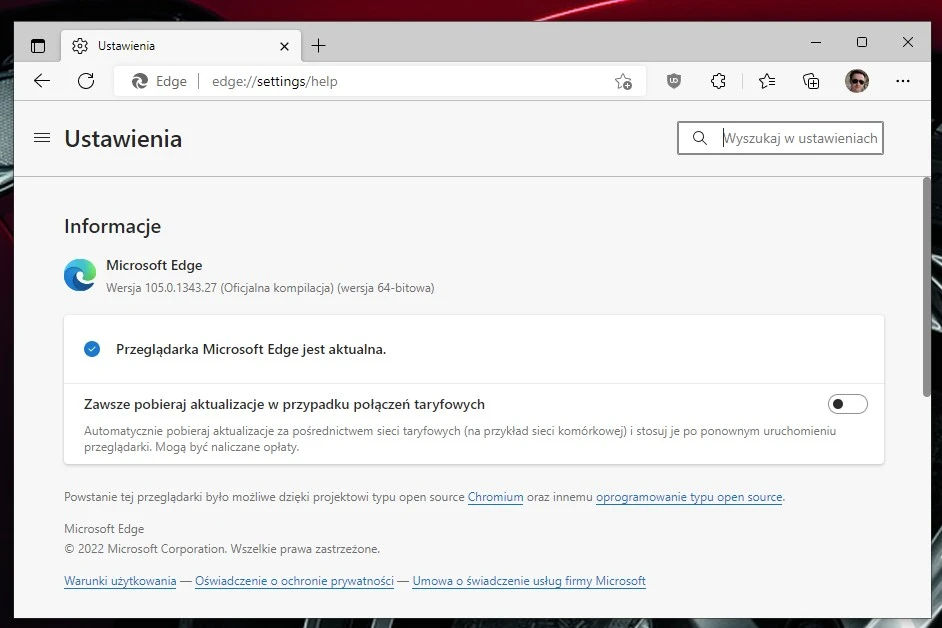Image resolution: width=942 pixels, height=628 pixels.
Task: Enable updates over metered connections
Action: point(847,404)
